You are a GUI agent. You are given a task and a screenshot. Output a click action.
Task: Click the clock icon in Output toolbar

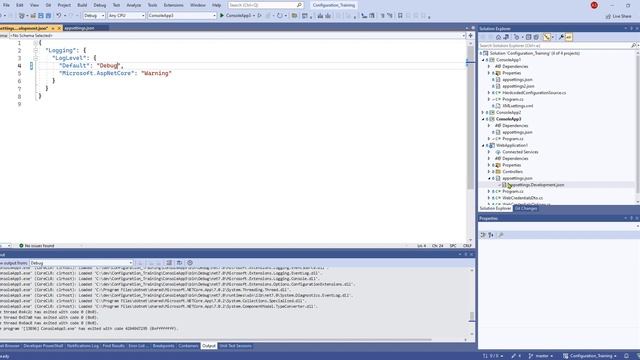click(x=190, y=263)
